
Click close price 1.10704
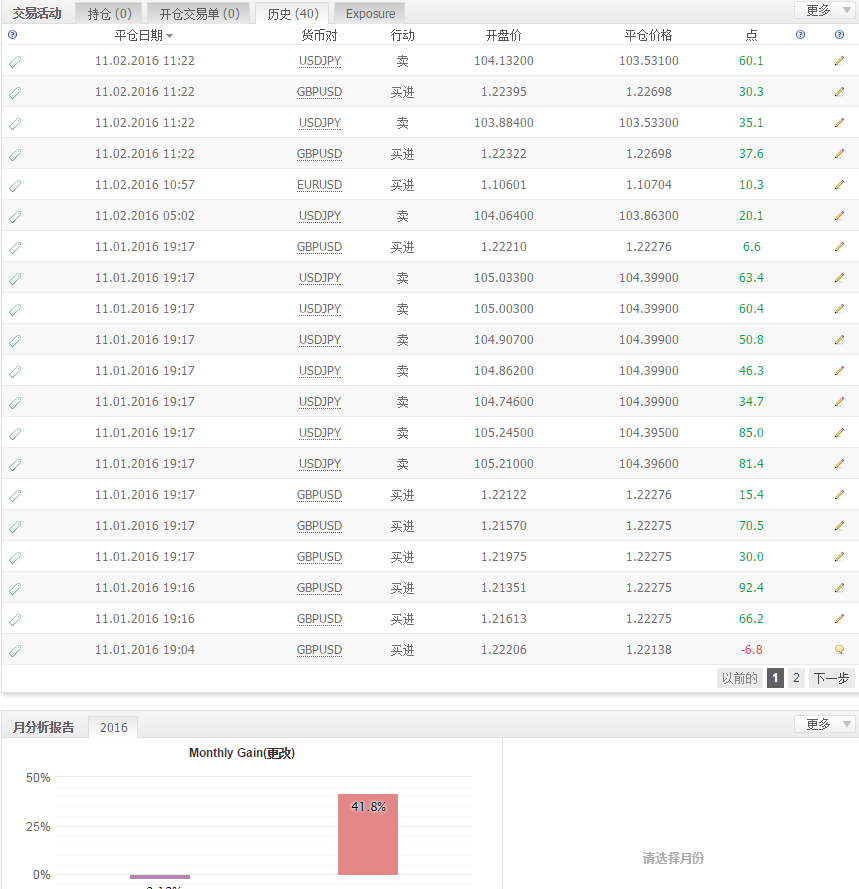click(649, 185)
